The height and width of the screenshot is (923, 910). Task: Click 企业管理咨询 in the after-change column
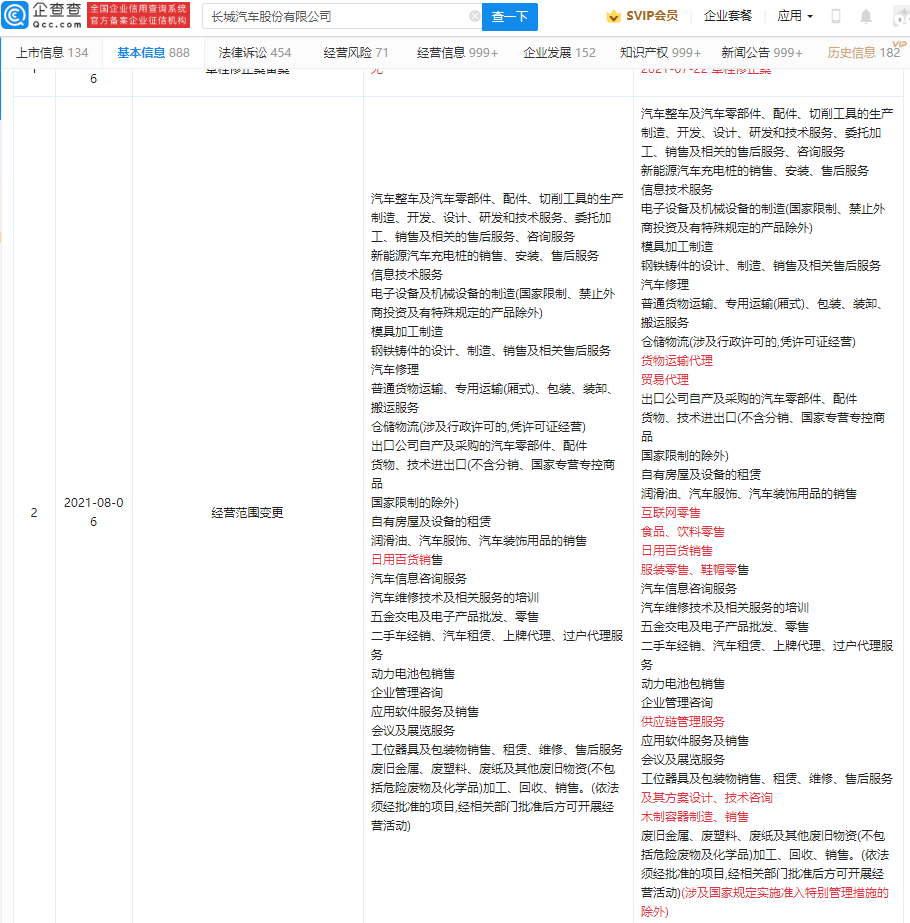click(676, 702)
